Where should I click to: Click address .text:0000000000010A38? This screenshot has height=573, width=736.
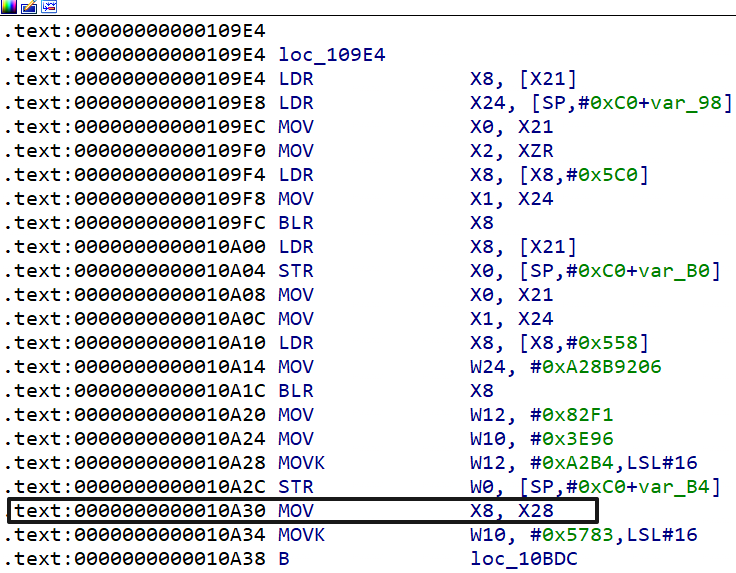[135, 559]
